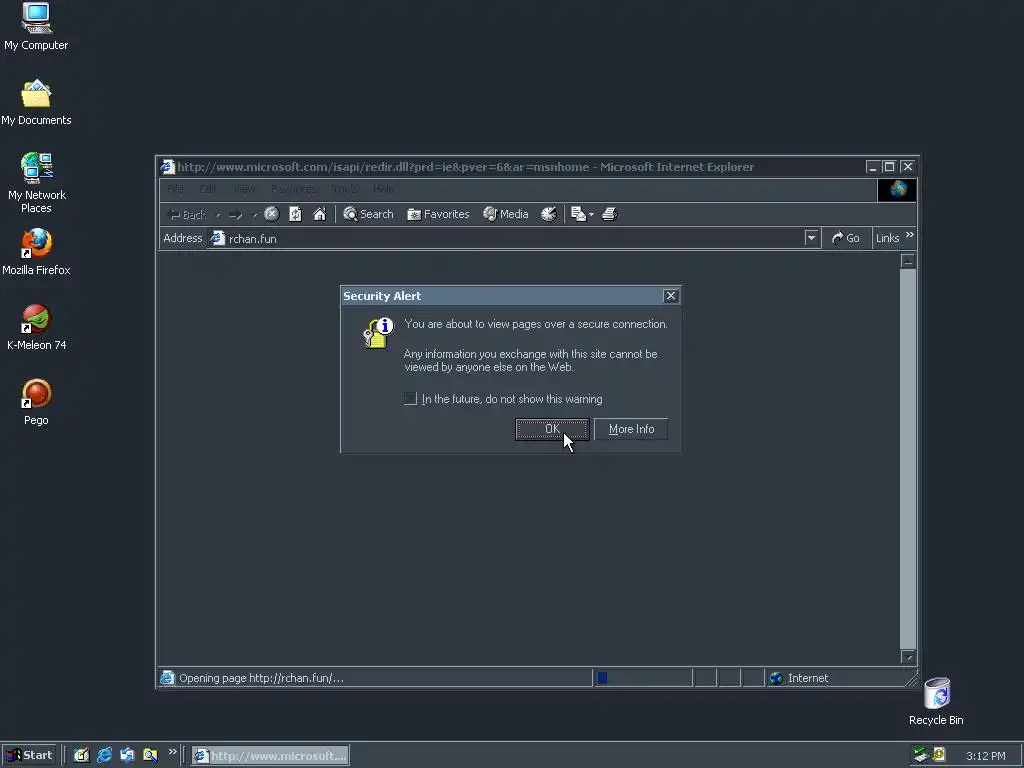Screen dimensions: 1024x768
Task: Click the second system tray icon beside the clock
Action: 938,755
